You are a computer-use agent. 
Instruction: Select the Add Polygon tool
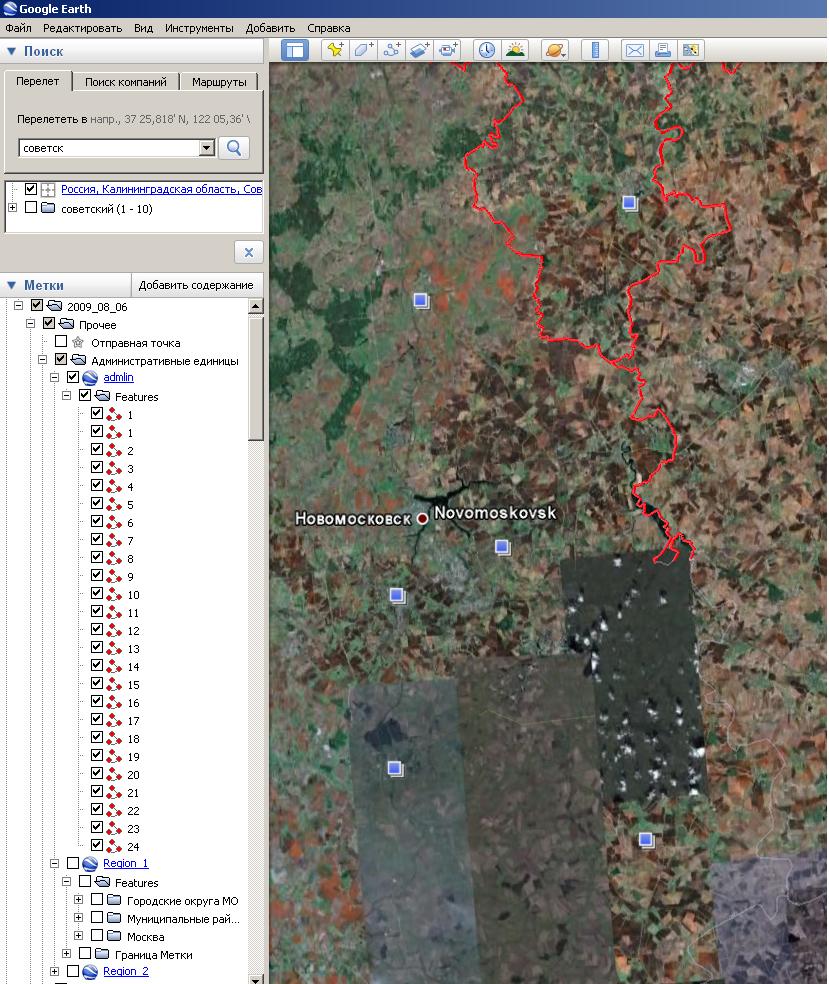point(364,50)
